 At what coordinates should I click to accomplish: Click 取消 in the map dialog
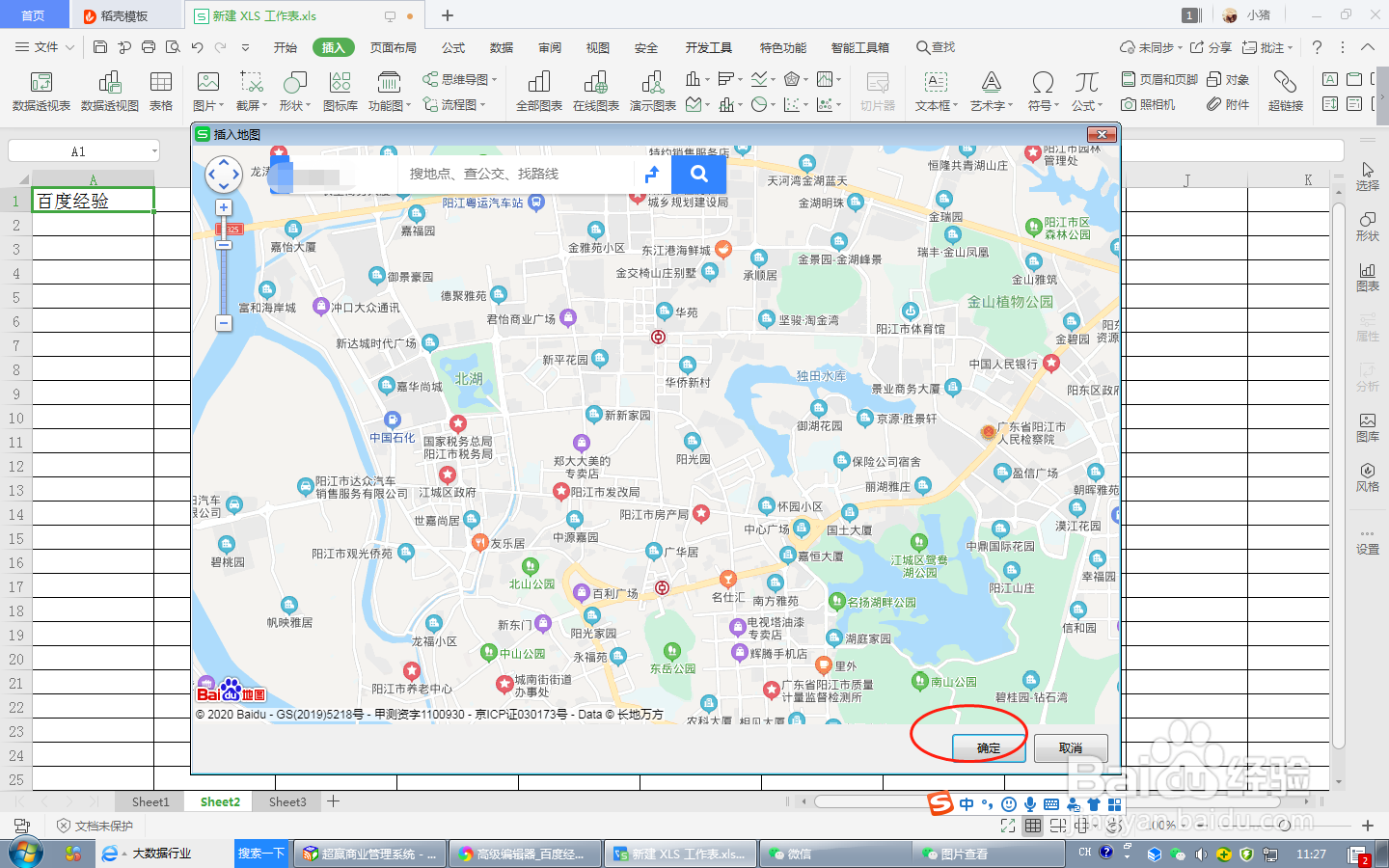pyautogui.click(x=1071, y=747)
